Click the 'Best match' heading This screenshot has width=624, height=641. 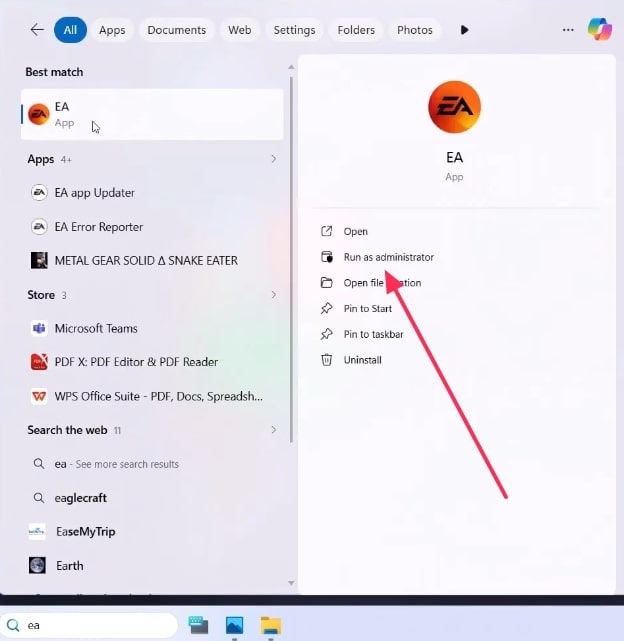[x=54, y=72]
